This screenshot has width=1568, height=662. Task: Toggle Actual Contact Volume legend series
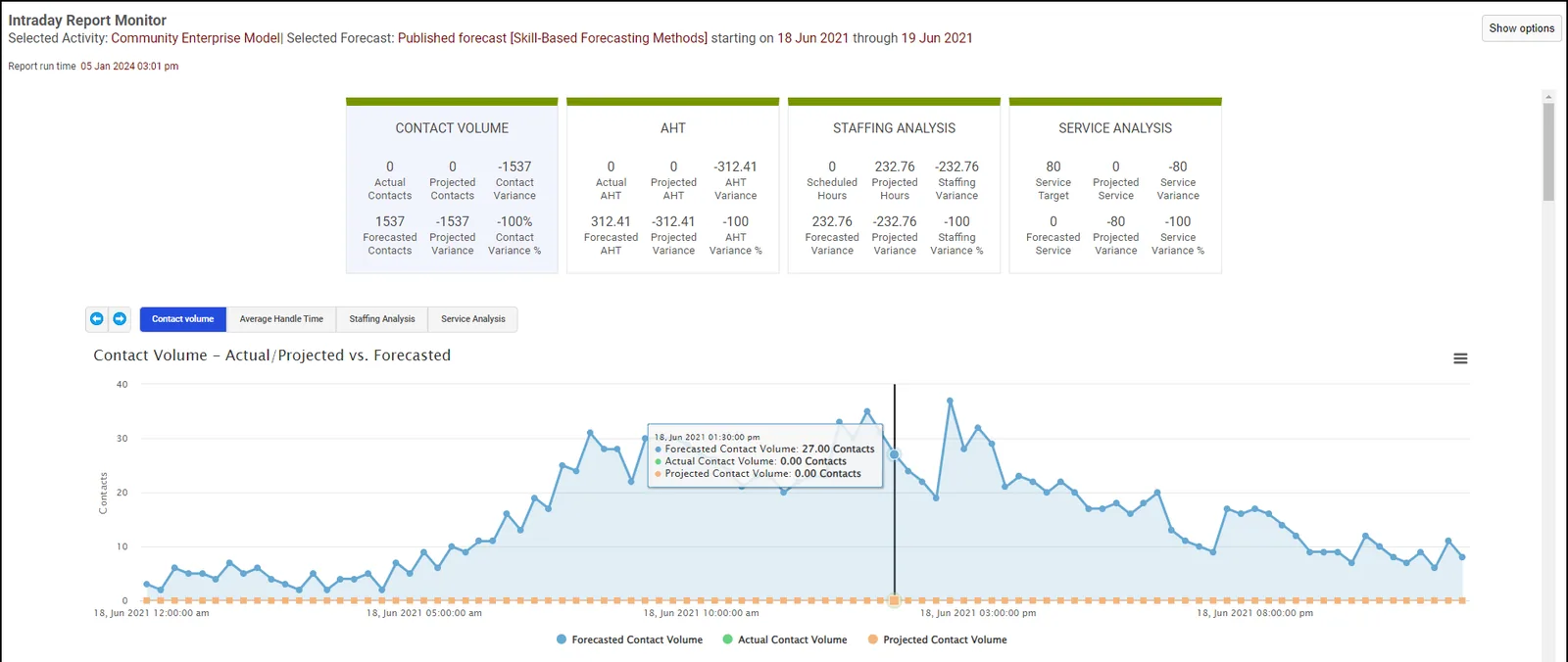pyautogui.click(x=784, y=639)
